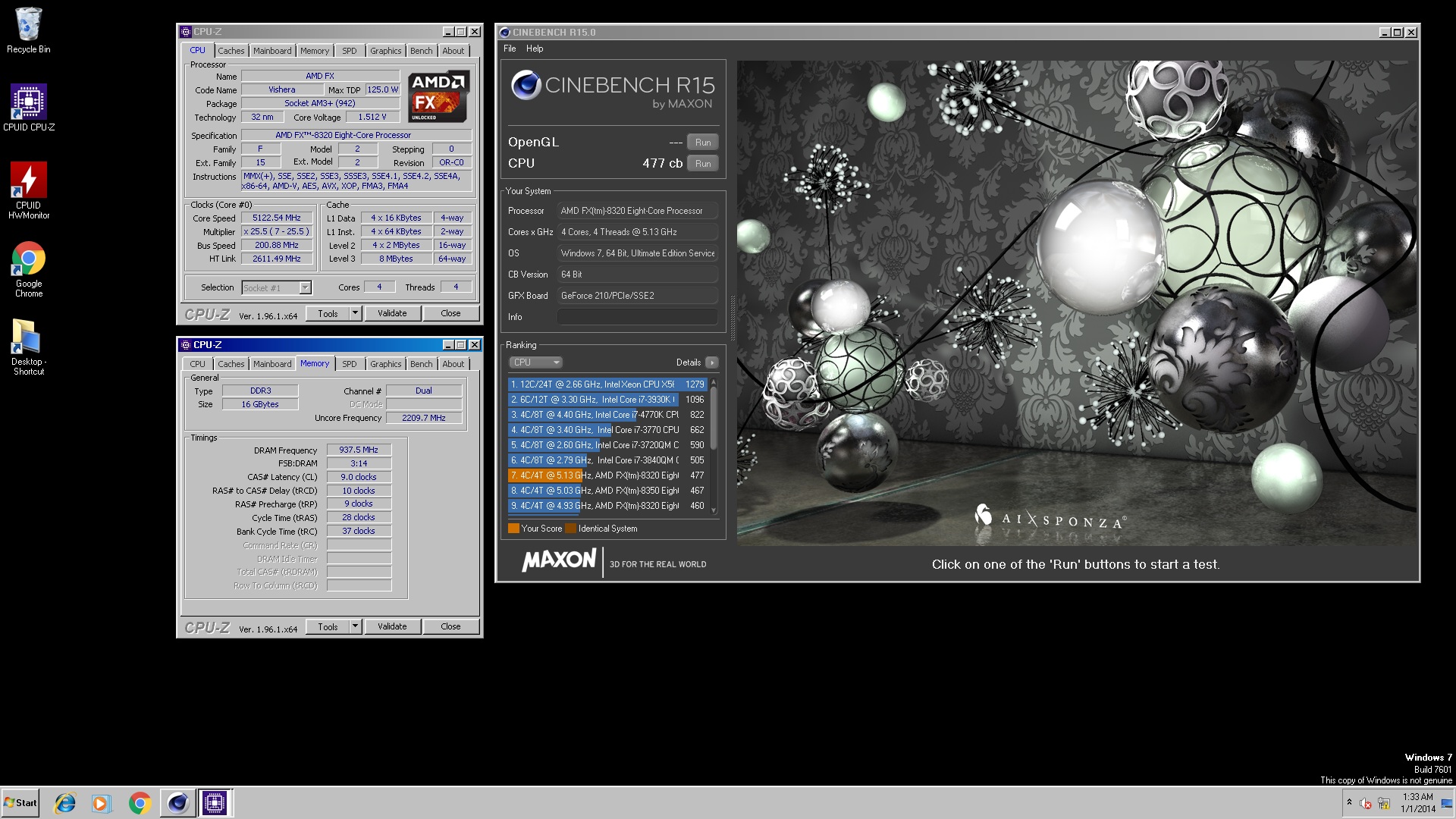This screenshot has width=1456, height=819.
Task: Open the Help menu in Cinebench
Action: (535, 49)
